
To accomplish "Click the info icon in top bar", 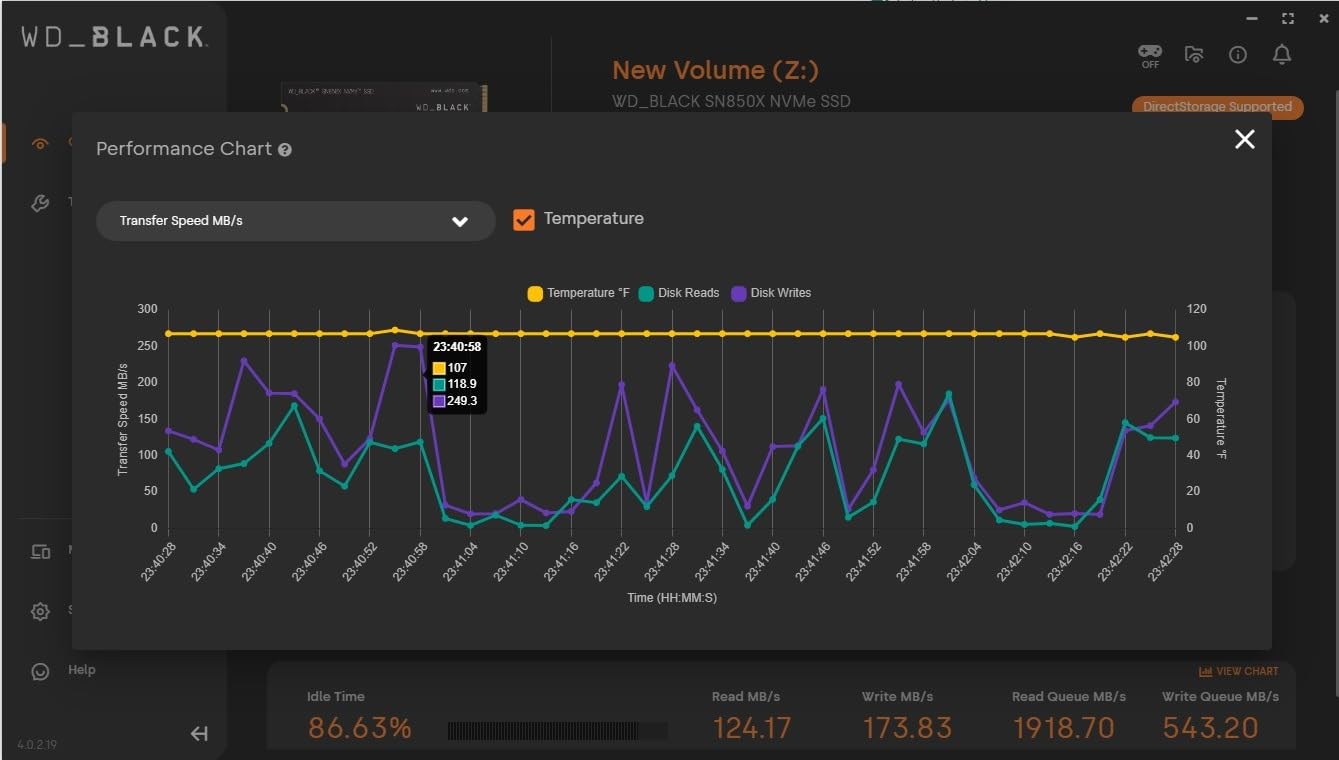I will [1238, 55].
